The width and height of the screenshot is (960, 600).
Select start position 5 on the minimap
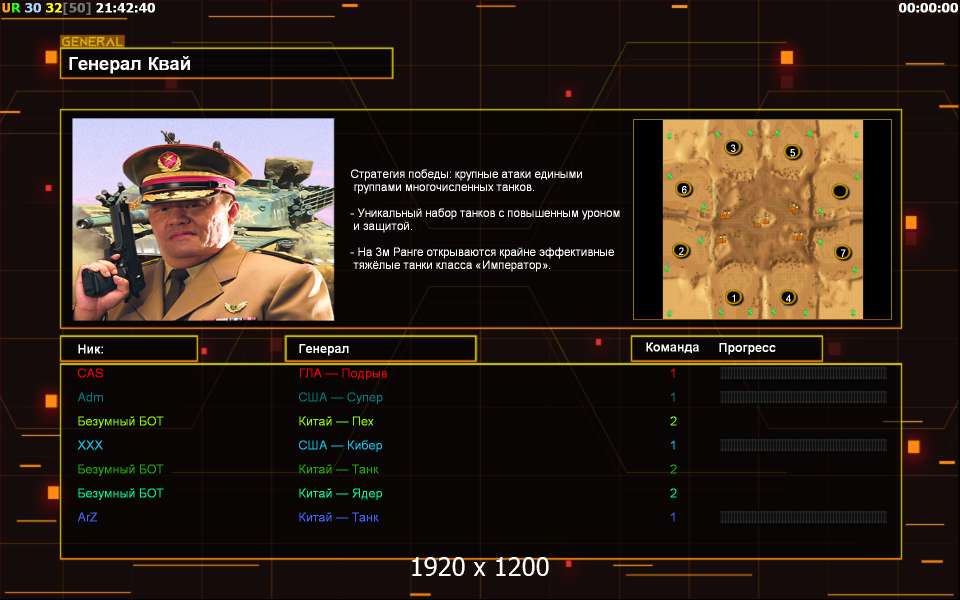tap(793, 153)
